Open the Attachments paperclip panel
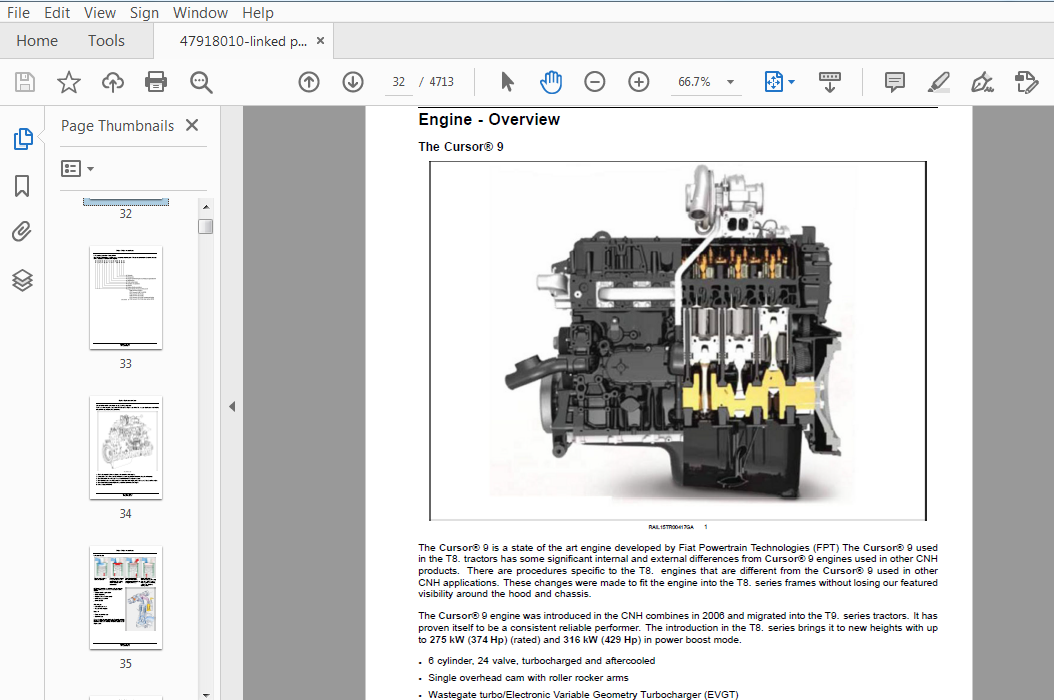 point(22,232)
